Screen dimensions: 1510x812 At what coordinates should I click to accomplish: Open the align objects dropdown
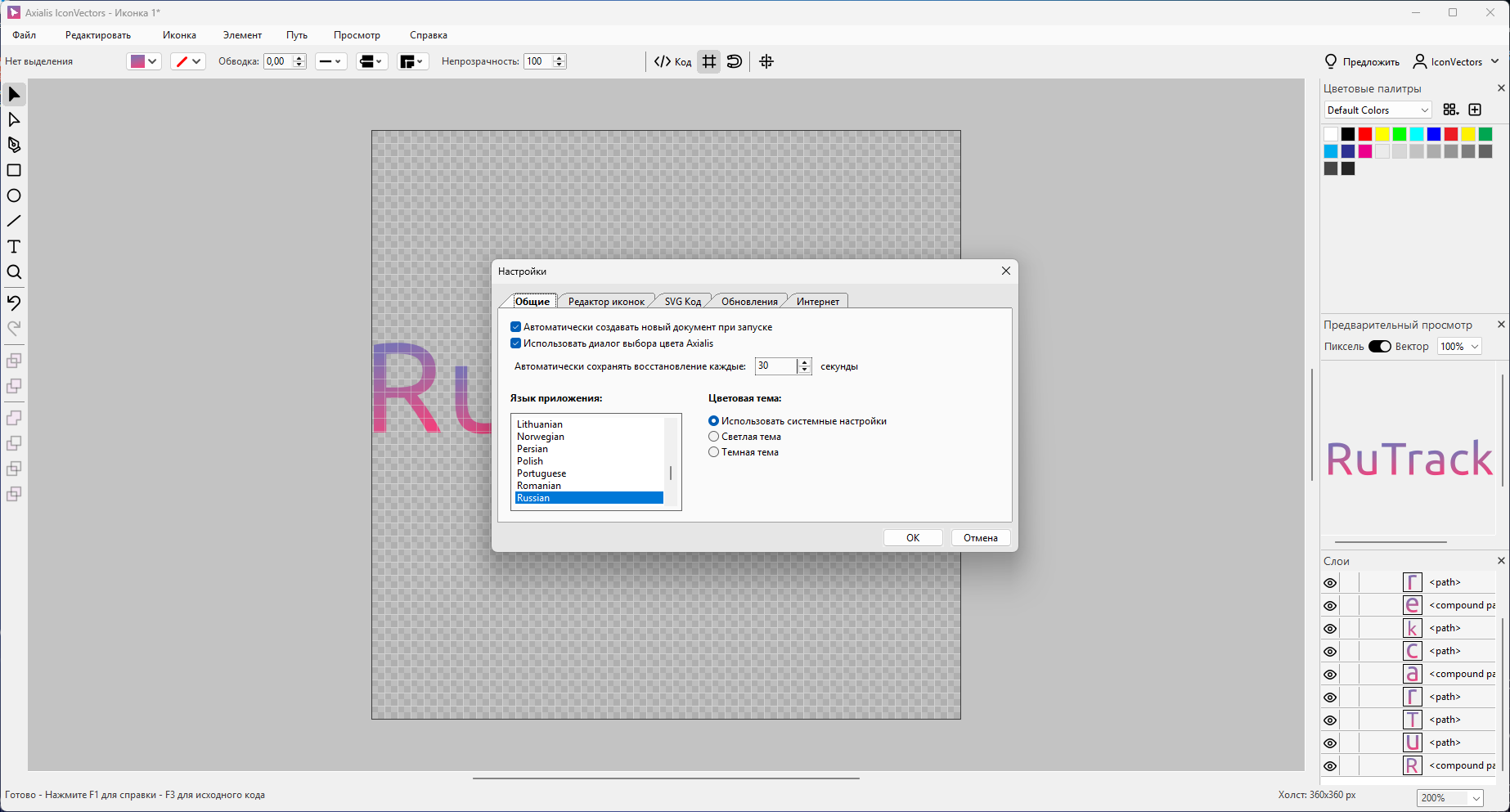point(371,61)
